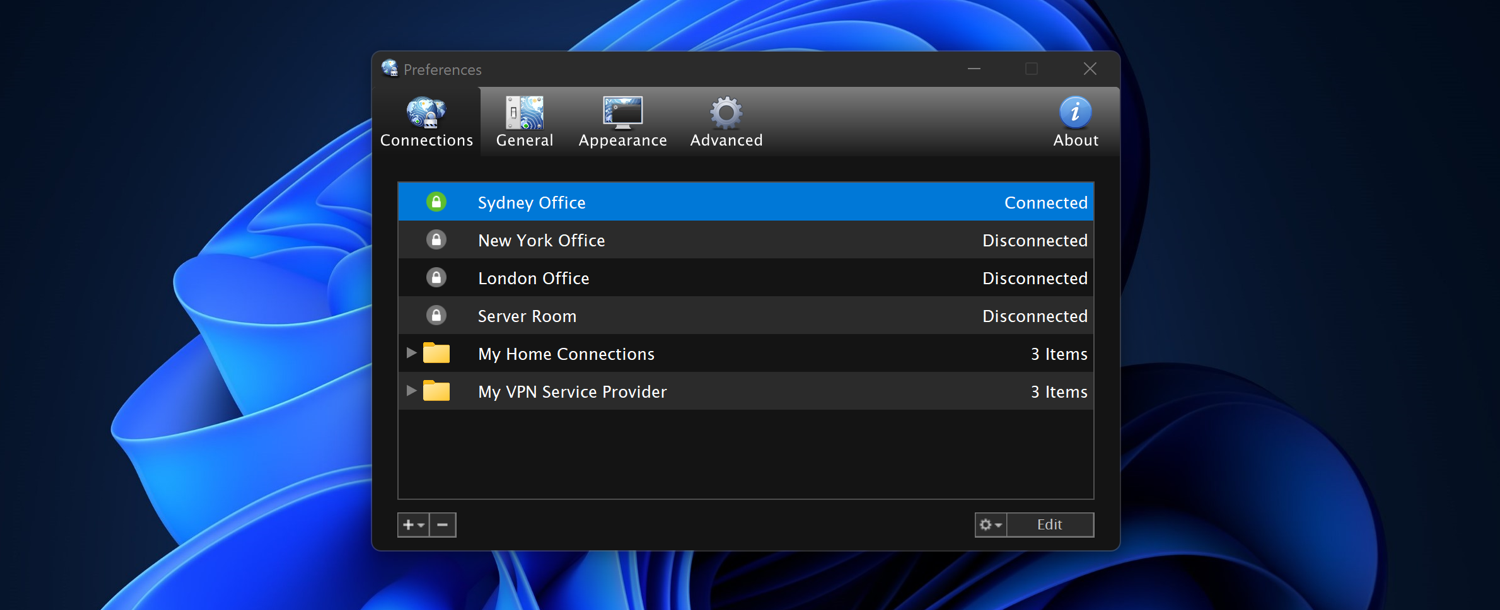Click the lock icon beside Server Room
Screen dimensions: 1500x610
click(x=436, y=316)
